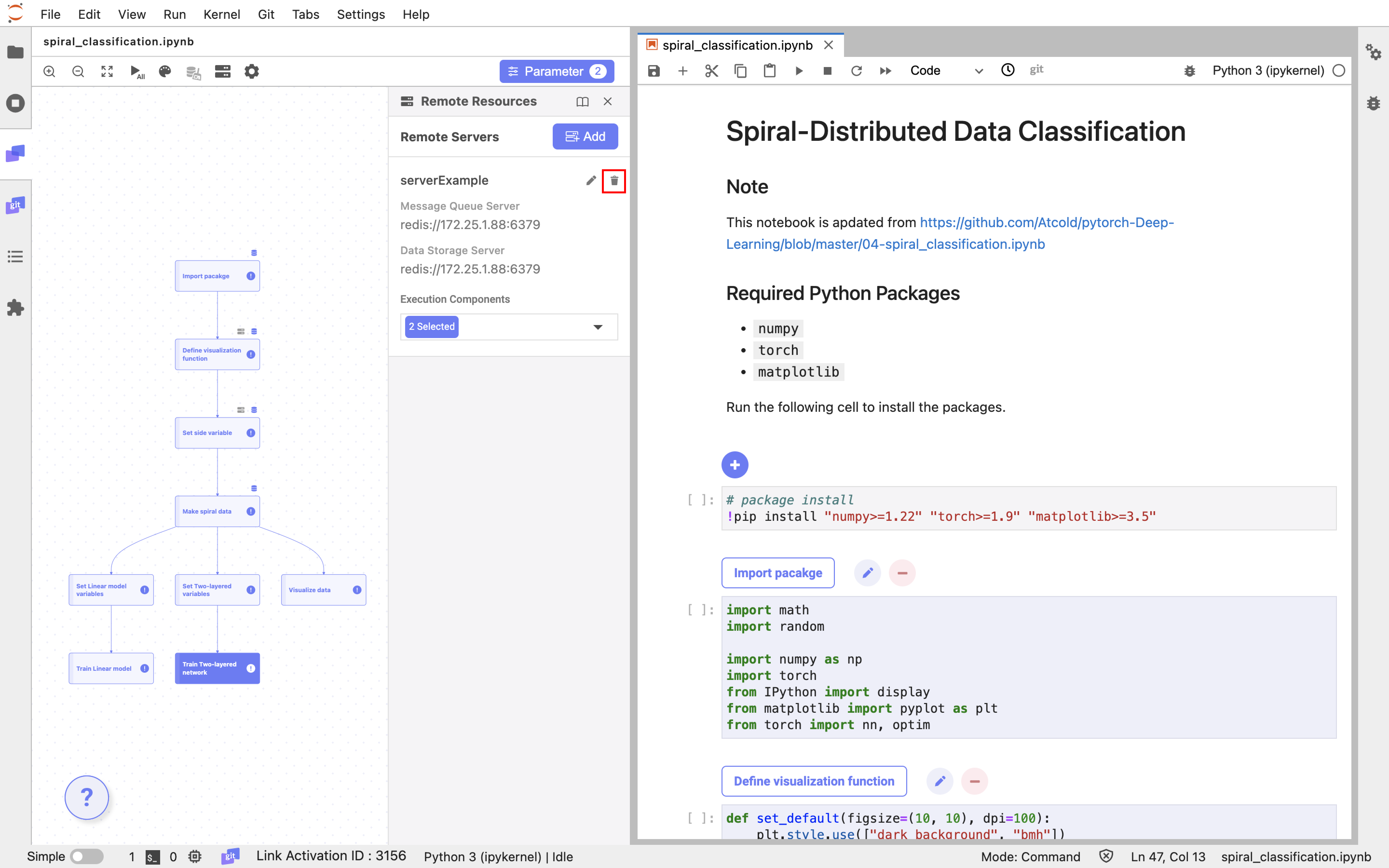Click the Link git sidebar icon

tap(15, 205)
